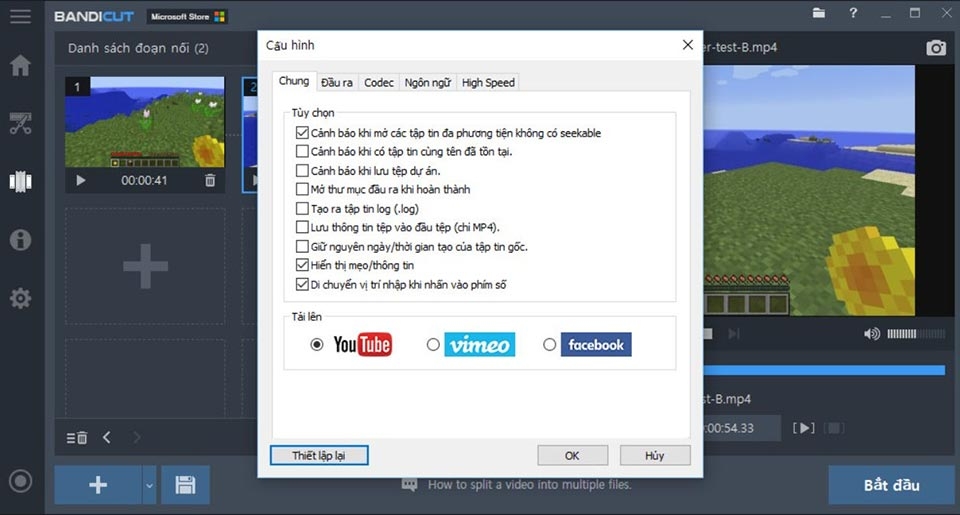
Task: Move segment left with the back arrow
Action: tap(107, 437)
